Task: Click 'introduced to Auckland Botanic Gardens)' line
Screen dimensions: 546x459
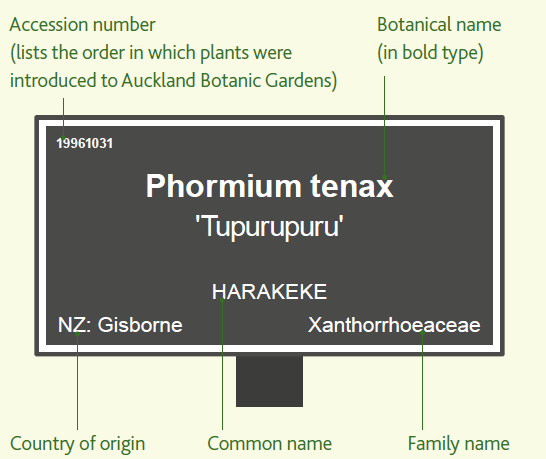Action: tap(173, 81)
